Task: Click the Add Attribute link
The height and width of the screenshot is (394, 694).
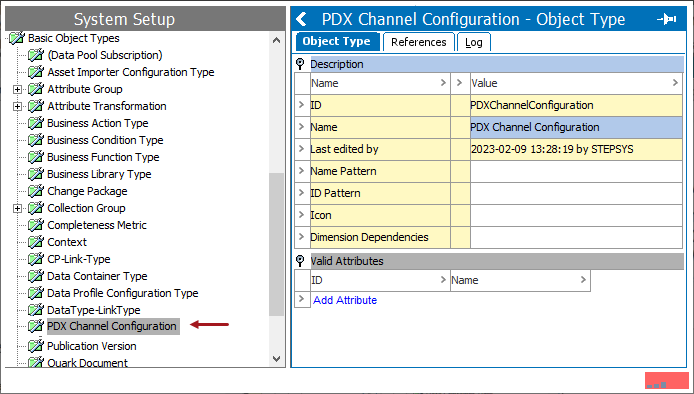Action: (345, 300)
